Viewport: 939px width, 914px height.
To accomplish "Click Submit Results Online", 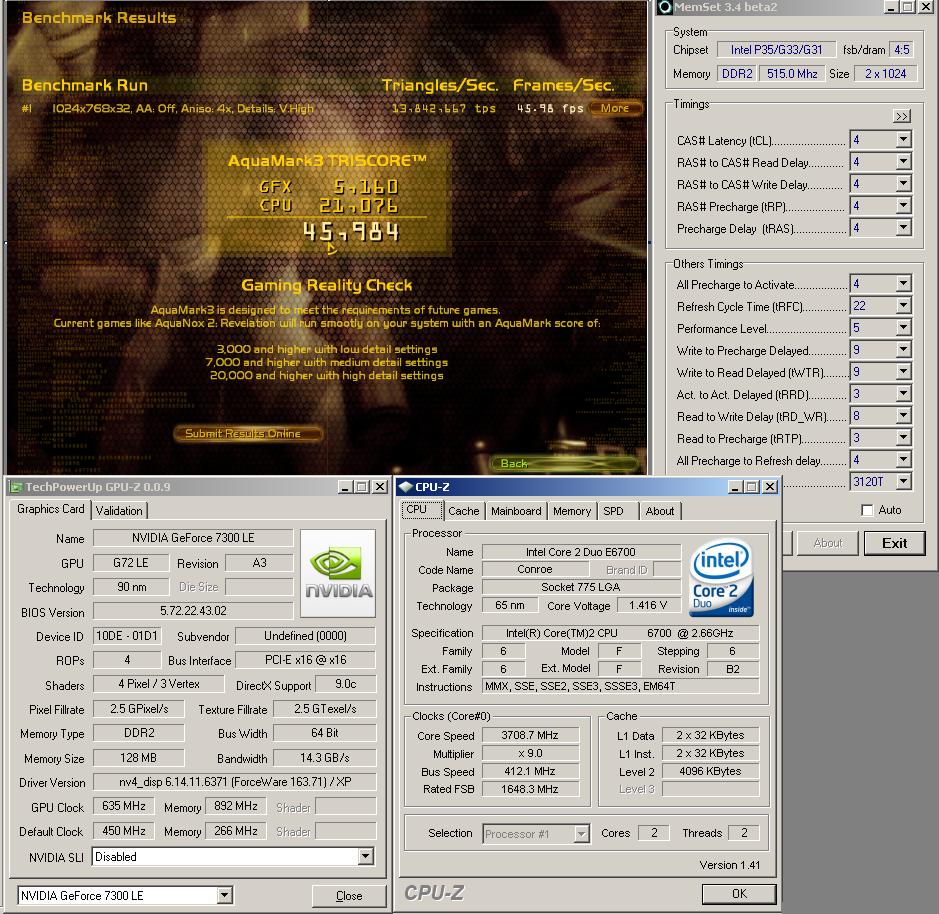I will pyautogui.click(x=247, y=433).
